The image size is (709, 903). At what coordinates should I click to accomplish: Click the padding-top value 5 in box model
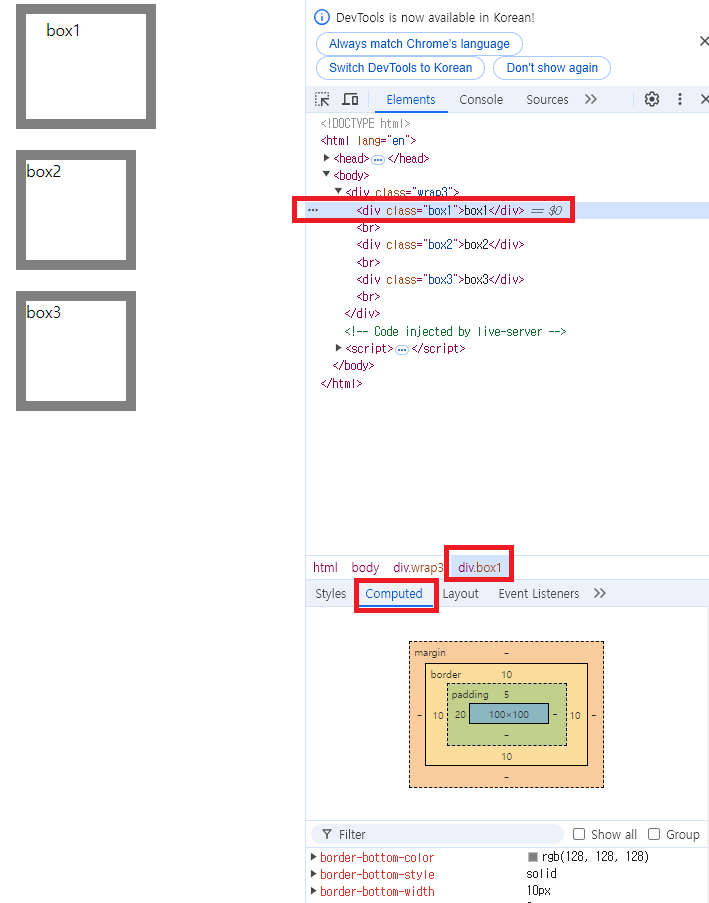pos(506,695)
